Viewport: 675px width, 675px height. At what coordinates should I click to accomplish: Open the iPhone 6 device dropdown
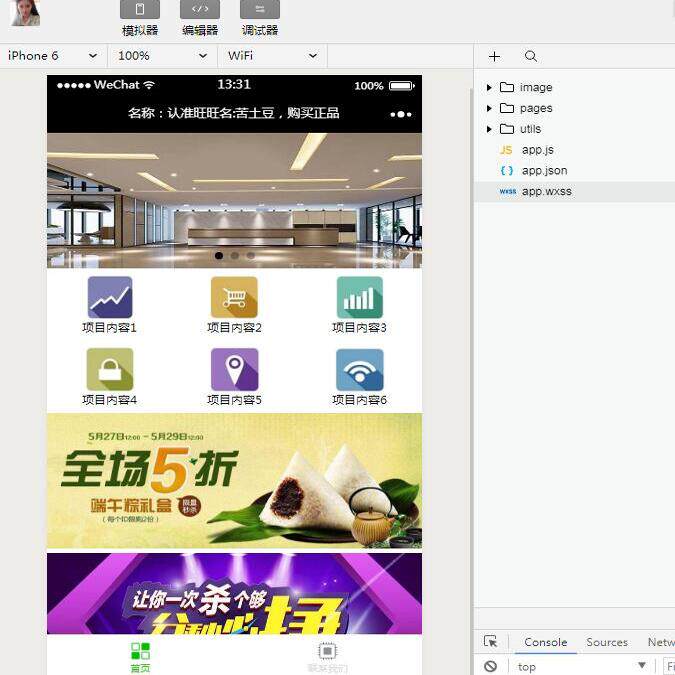tap(52, 56)
